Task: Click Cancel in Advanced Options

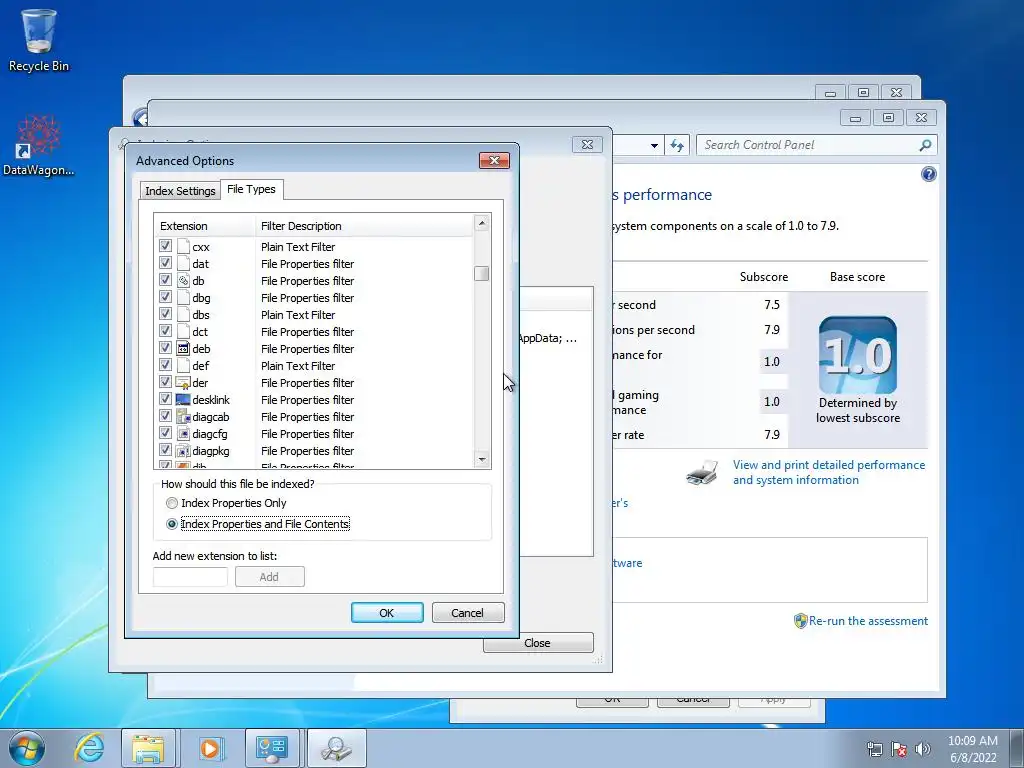Action: pos(468,613)
